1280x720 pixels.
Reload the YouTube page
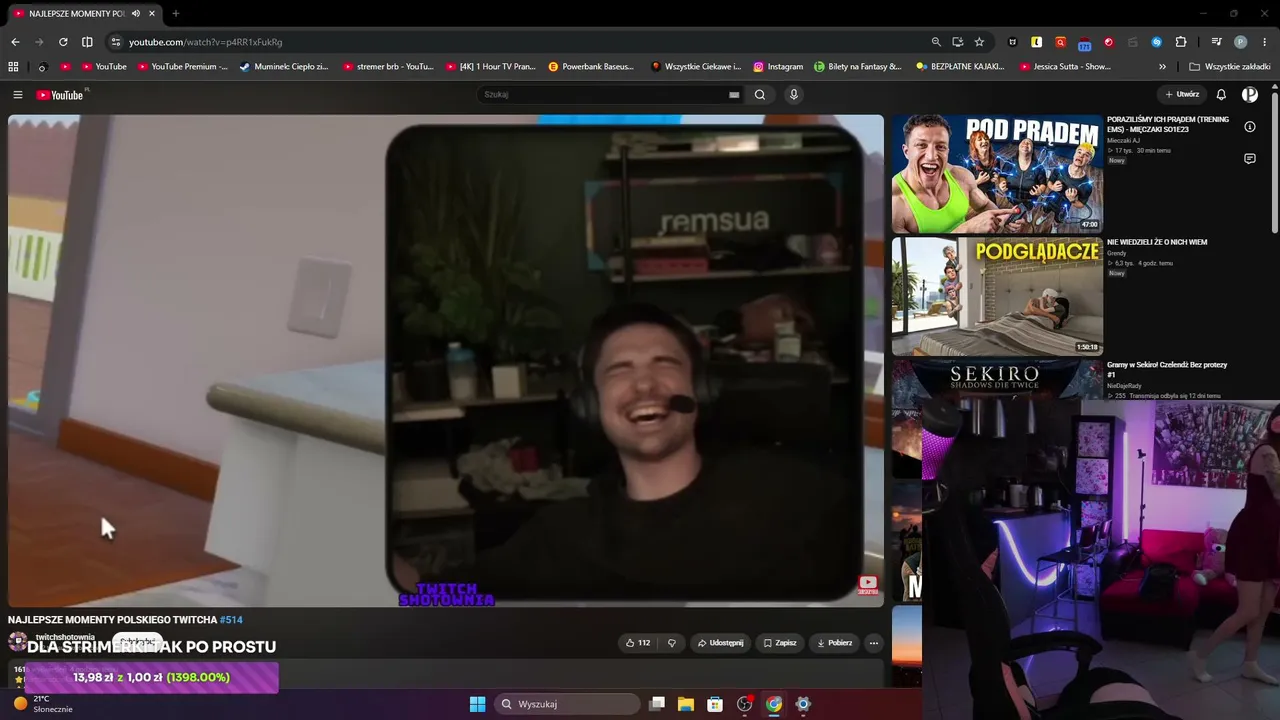[x=63, y=42]
